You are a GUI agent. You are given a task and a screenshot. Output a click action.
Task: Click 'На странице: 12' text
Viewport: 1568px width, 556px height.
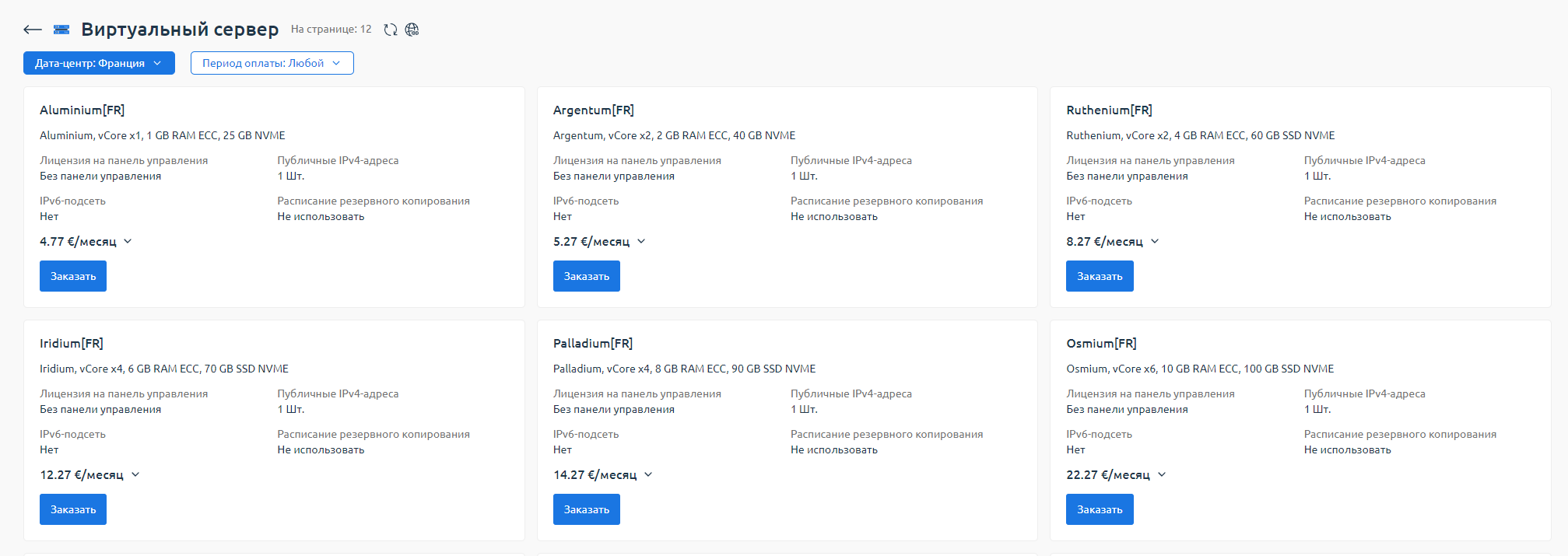(331, 30)
